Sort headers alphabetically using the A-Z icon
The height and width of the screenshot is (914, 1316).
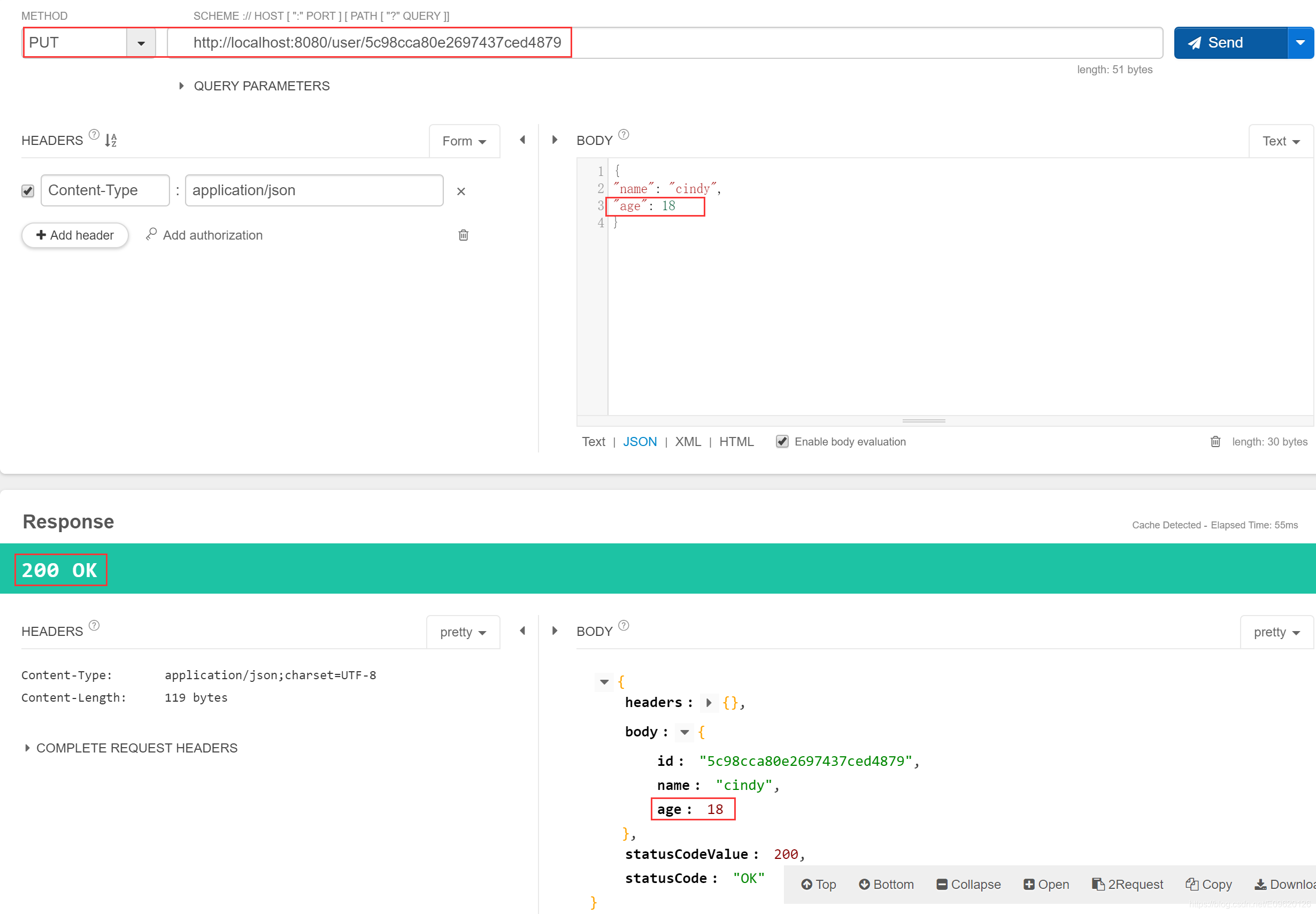[x=111, y=140]
